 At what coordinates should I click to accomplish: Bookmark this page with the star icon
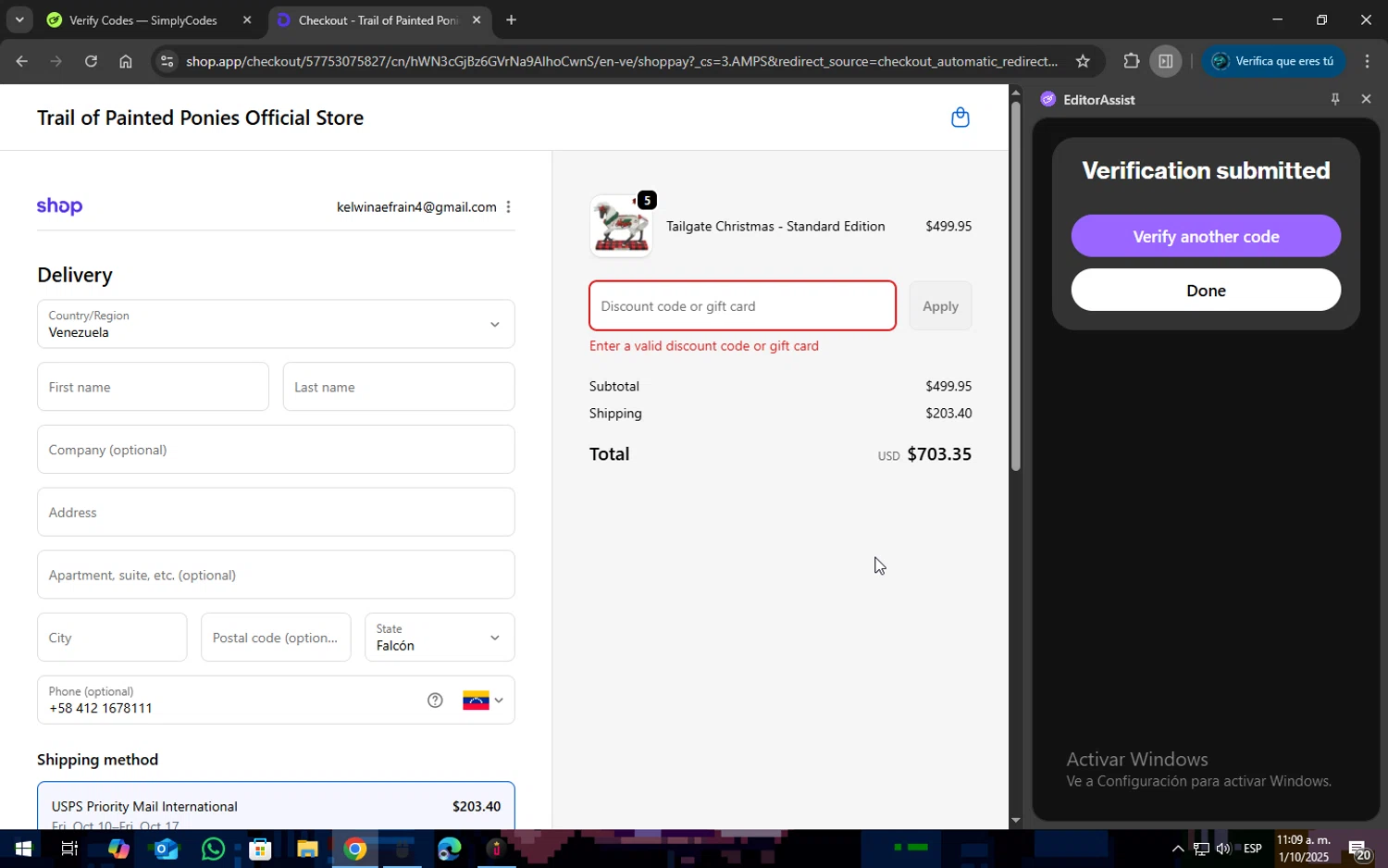[1083, 61]
